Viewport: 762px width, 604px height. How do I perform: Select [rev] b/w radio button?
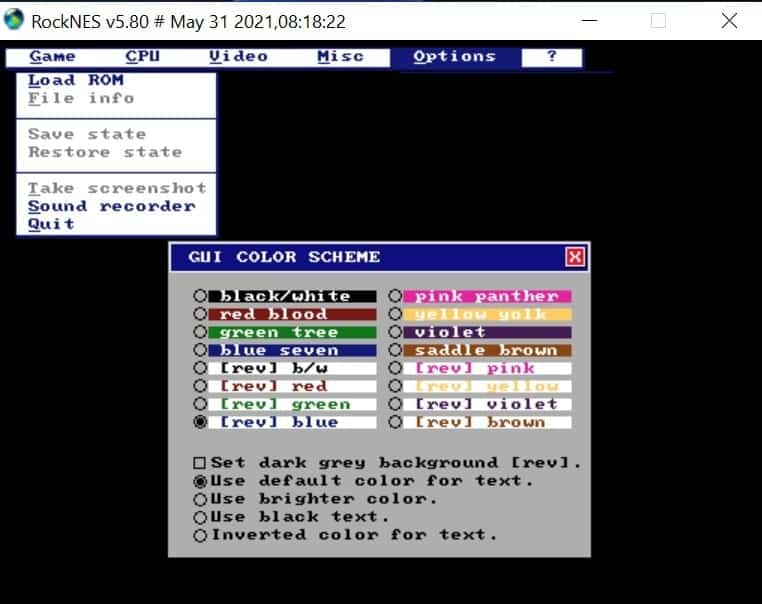(200, 367)
